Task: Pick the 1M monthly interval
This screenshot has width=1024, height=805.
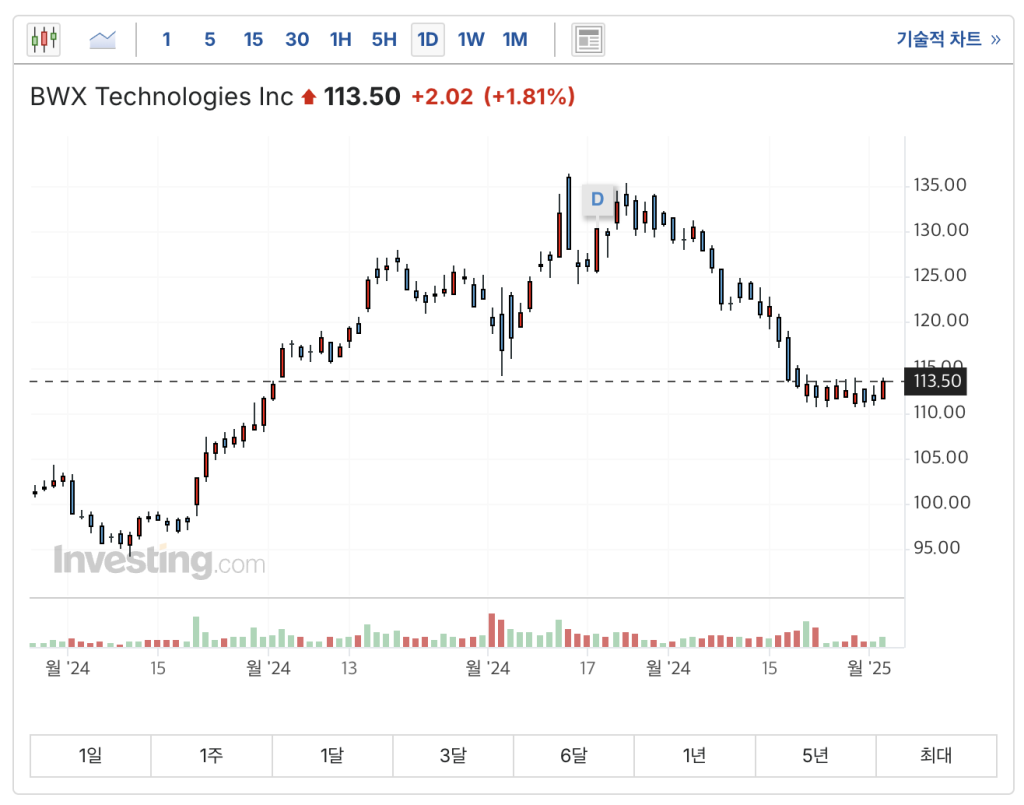Action: [515, 40]
